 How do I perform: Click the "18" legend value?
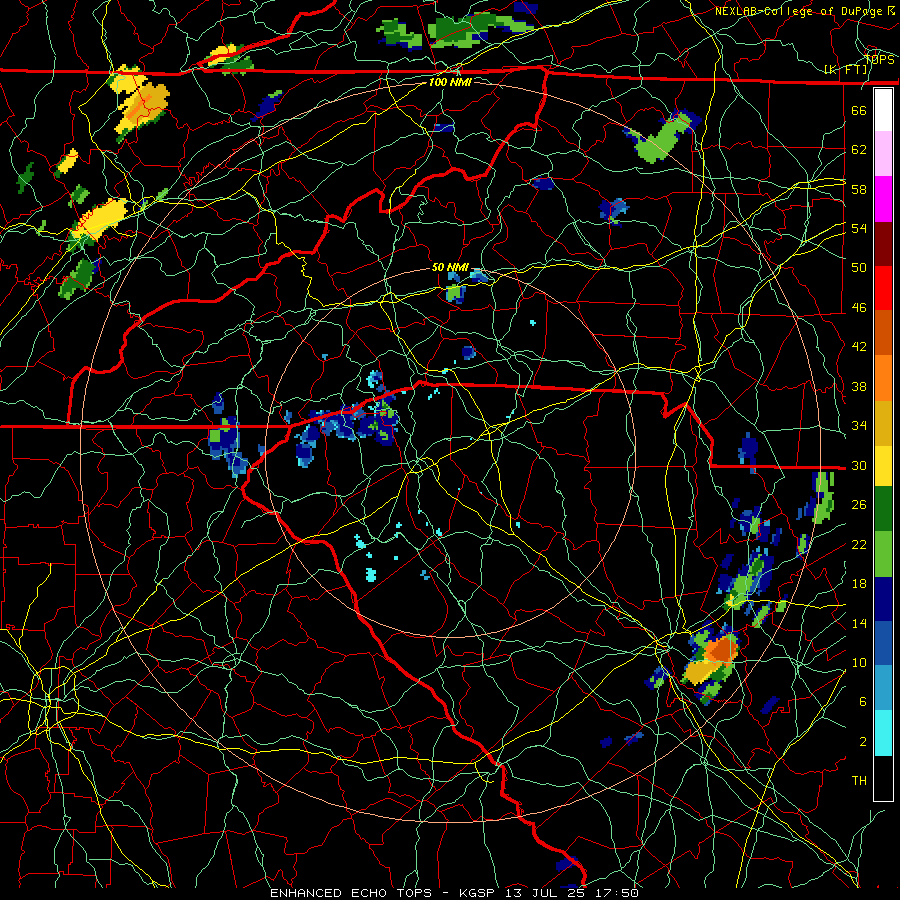tap(859, 584)
